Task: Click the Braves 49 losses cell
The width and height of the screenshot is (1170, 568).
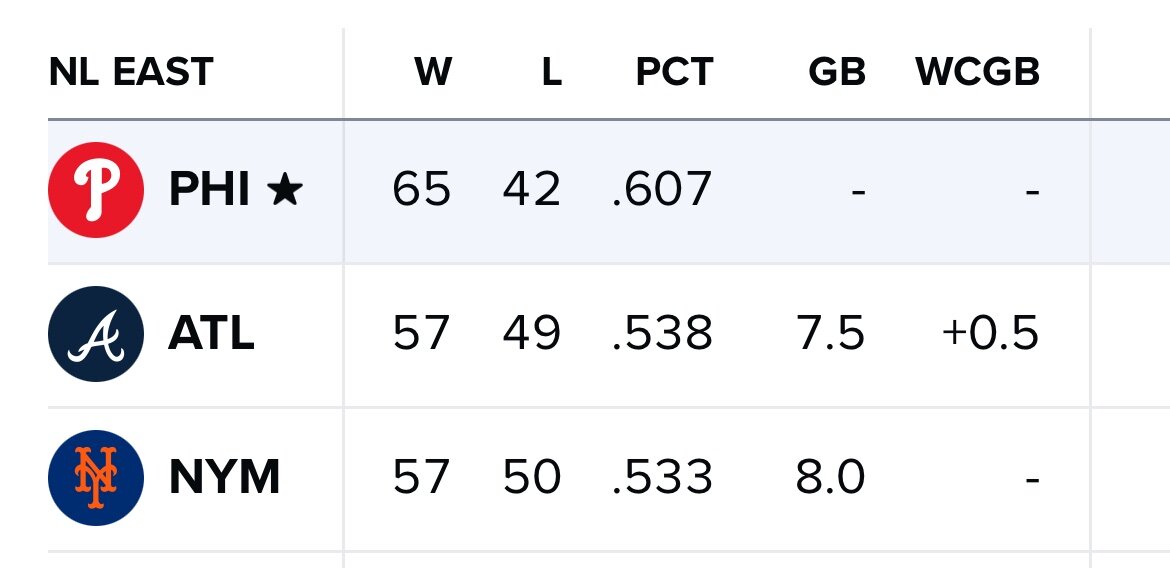Action: pos(531,334)
